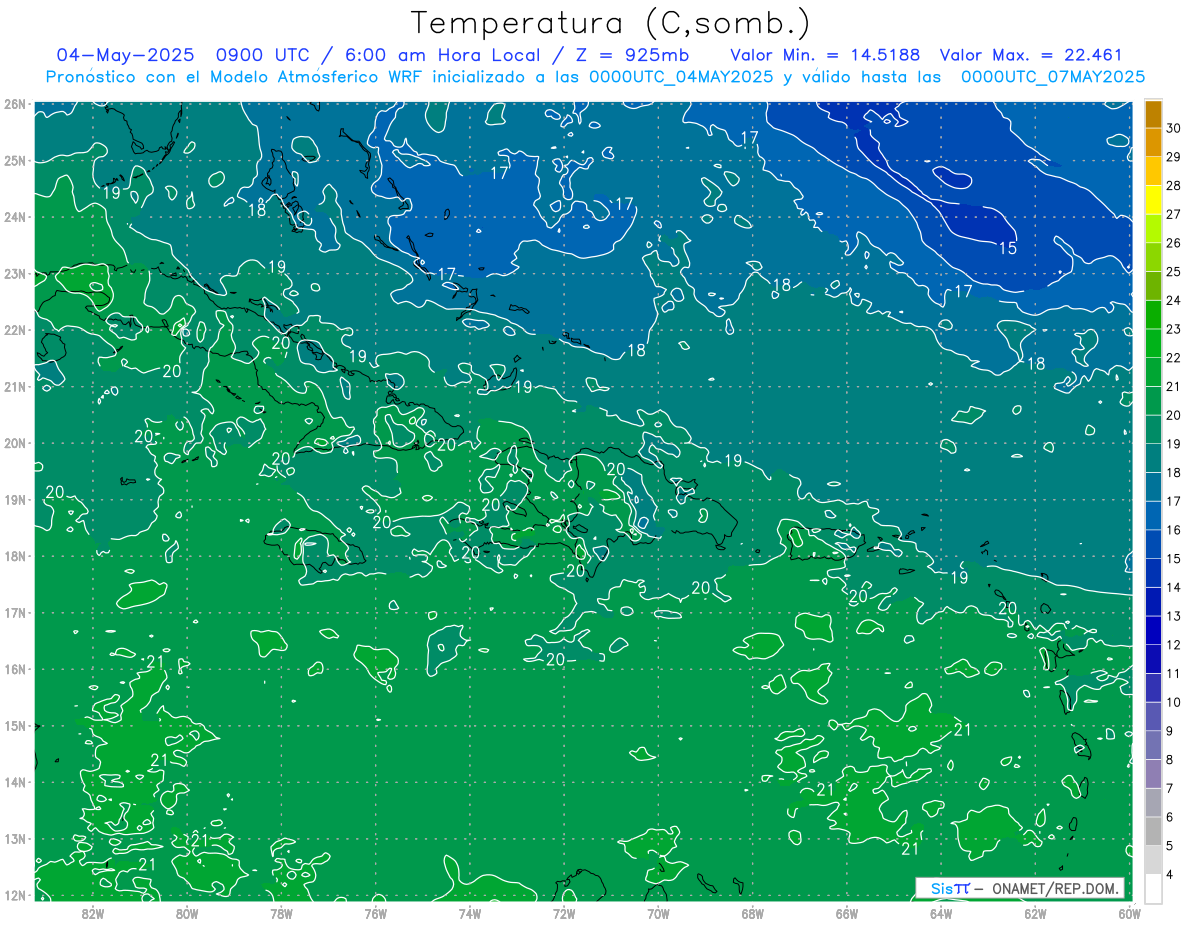Click the 12N latitude axis label
The height and width of the screenshot is (927, 1200).
click(14, 895)
